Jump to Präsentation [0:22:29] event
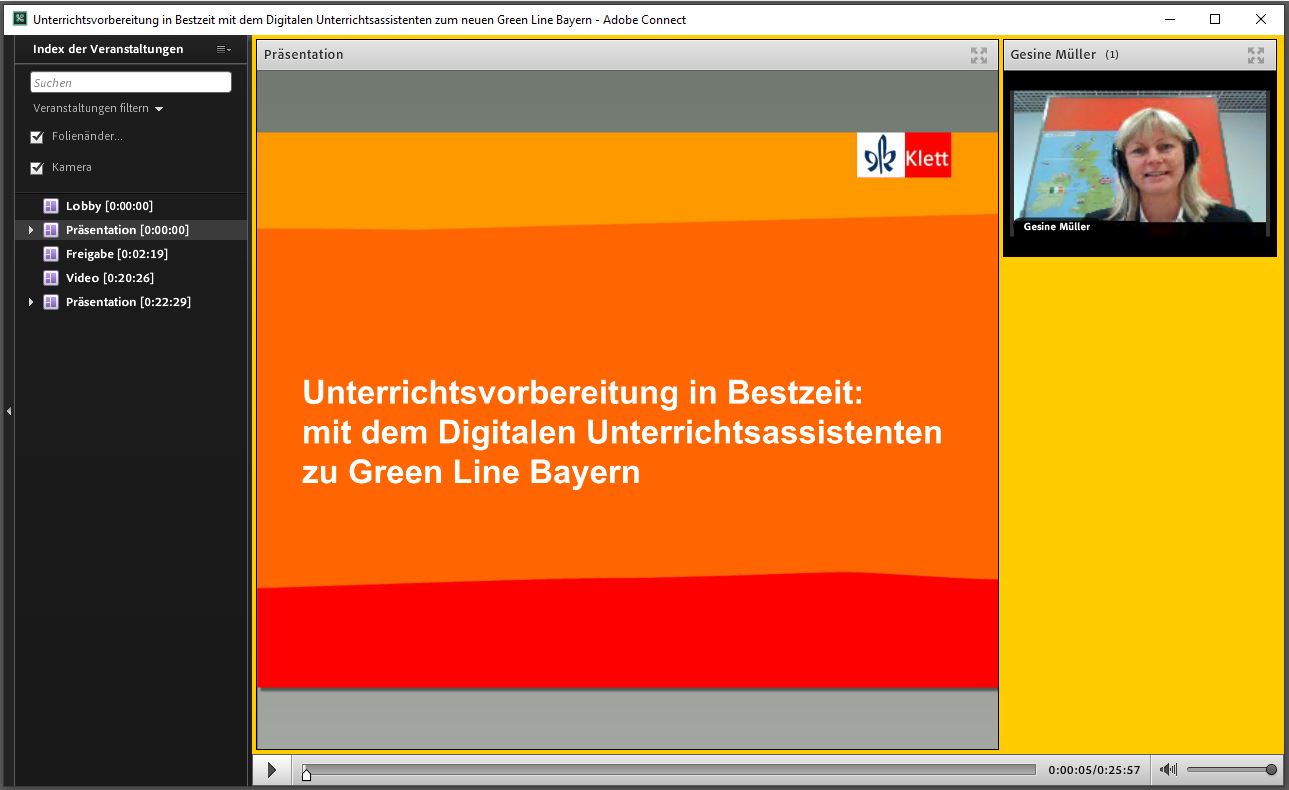This screenshot has height=790, width=1289. pos(128,302)
